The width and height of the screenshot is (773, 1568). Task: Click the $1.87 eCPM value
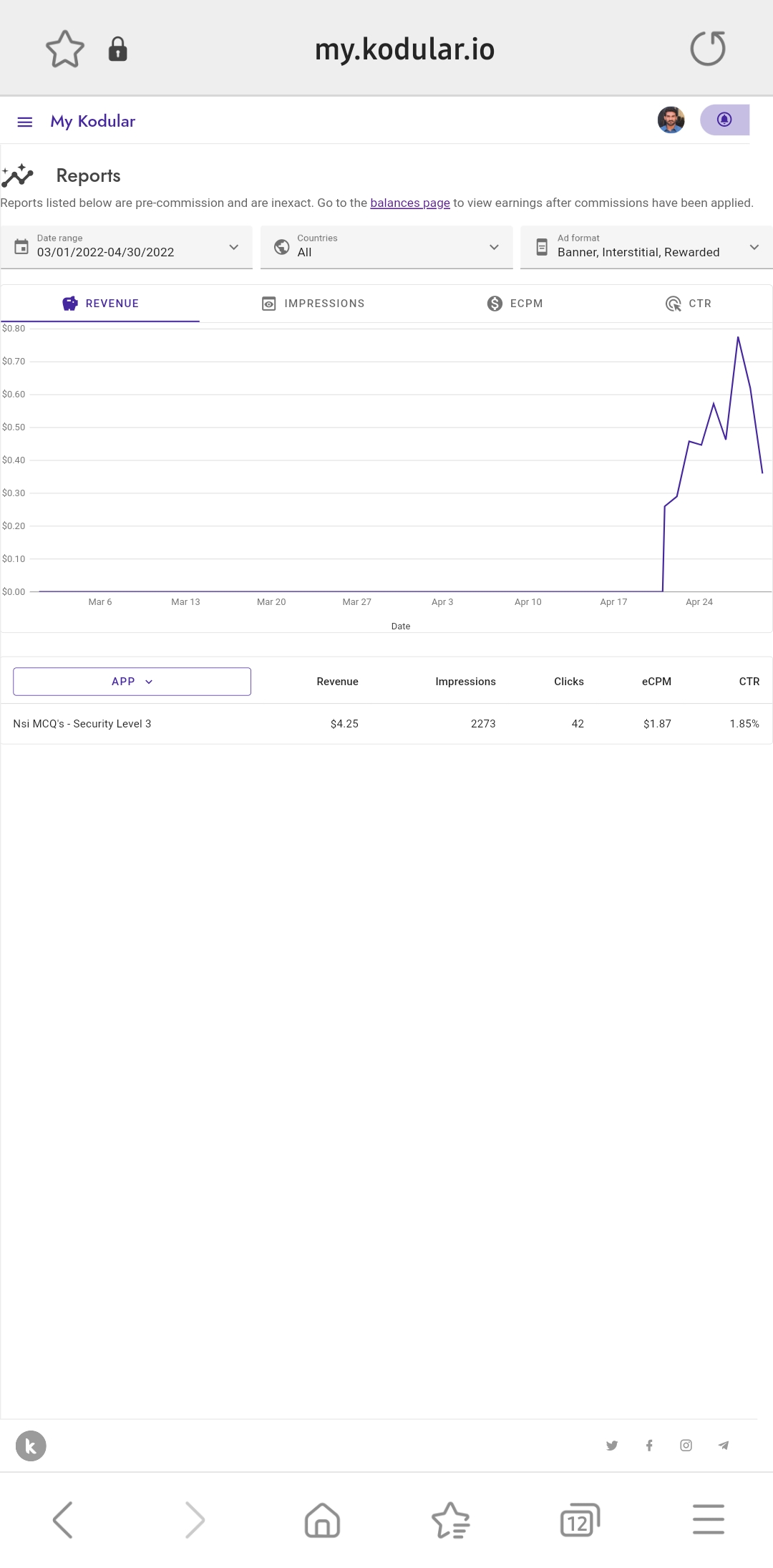point(658,724)
